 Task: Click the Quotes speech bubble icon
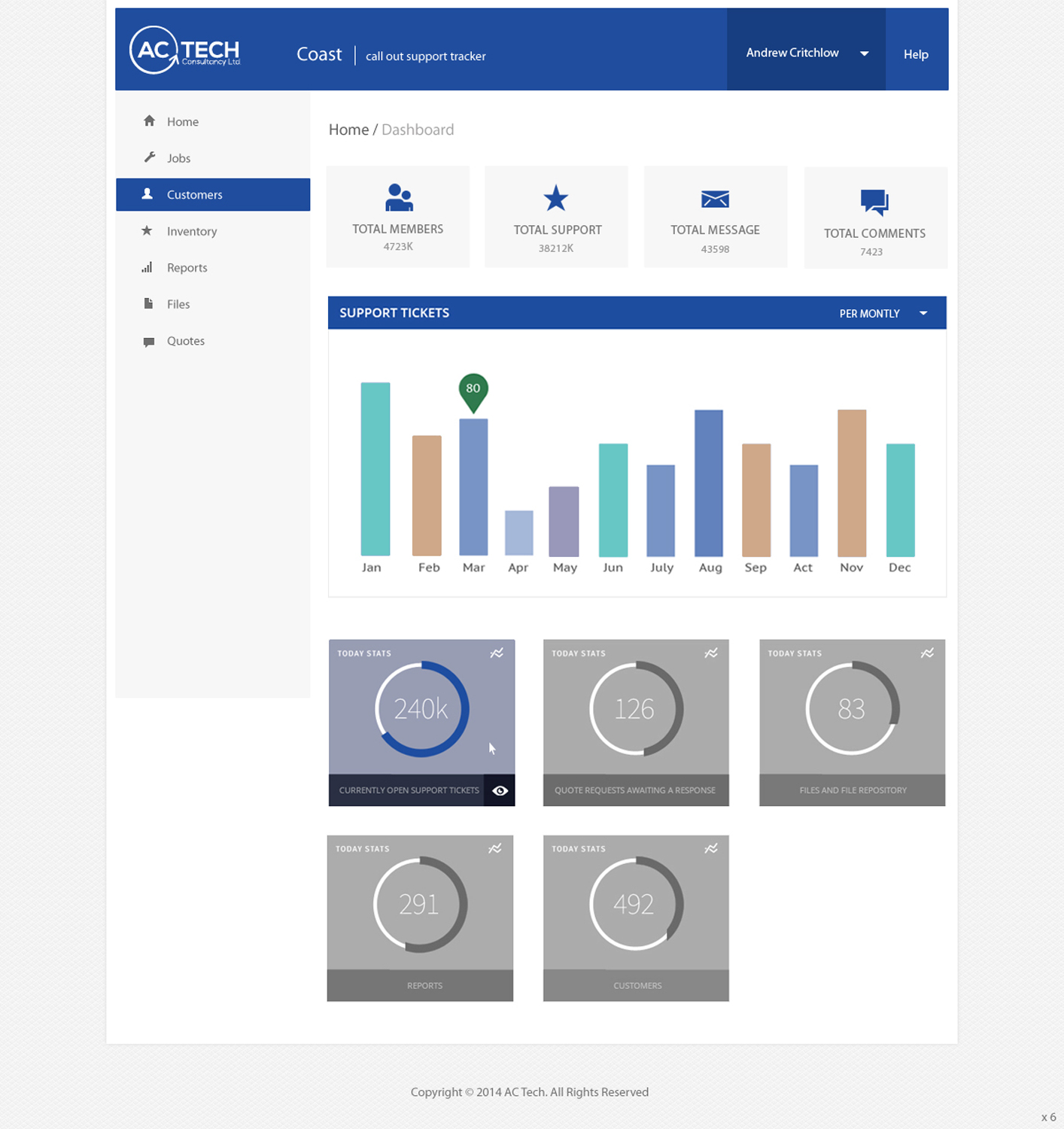[149, 342]
